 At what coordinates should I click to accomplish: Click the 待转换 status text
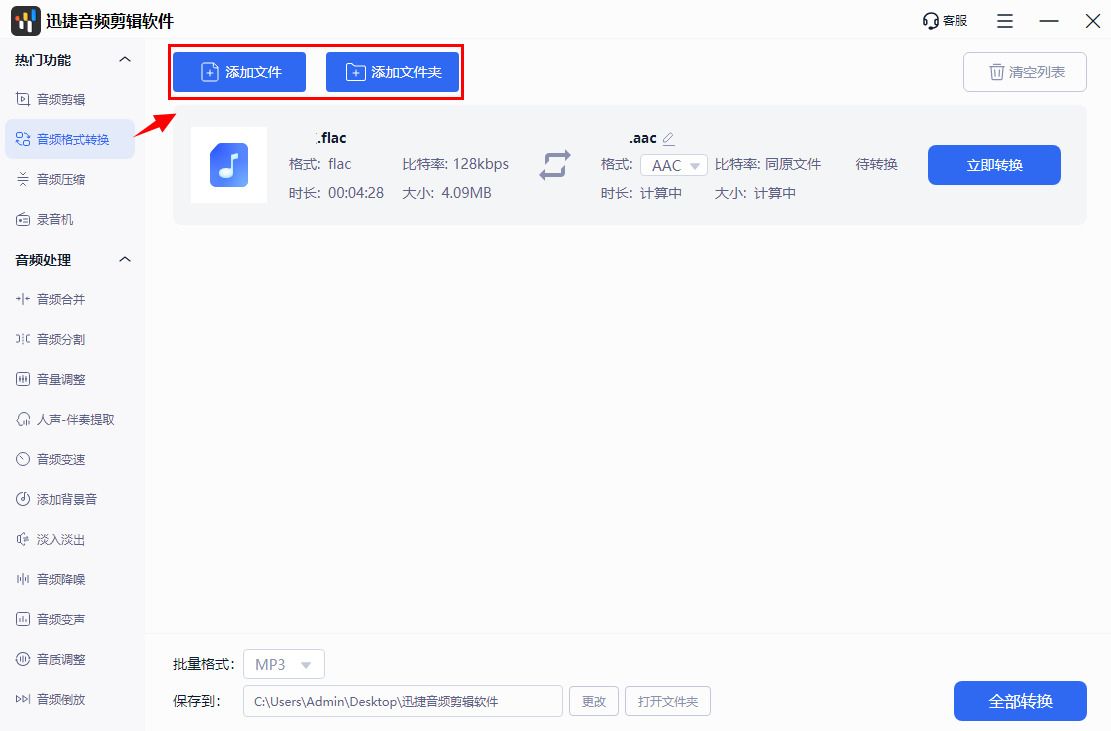pyautogui.click(x=876, y=164)
